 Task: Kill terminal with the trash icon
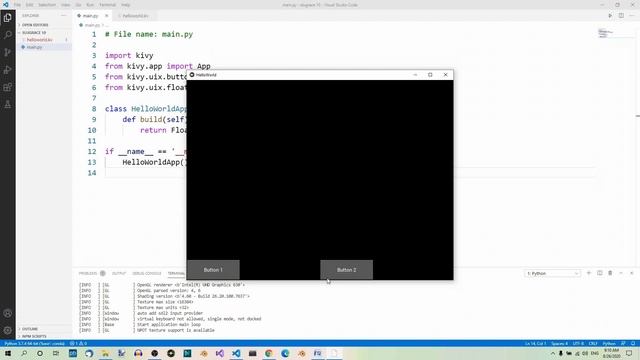point(610,273)
